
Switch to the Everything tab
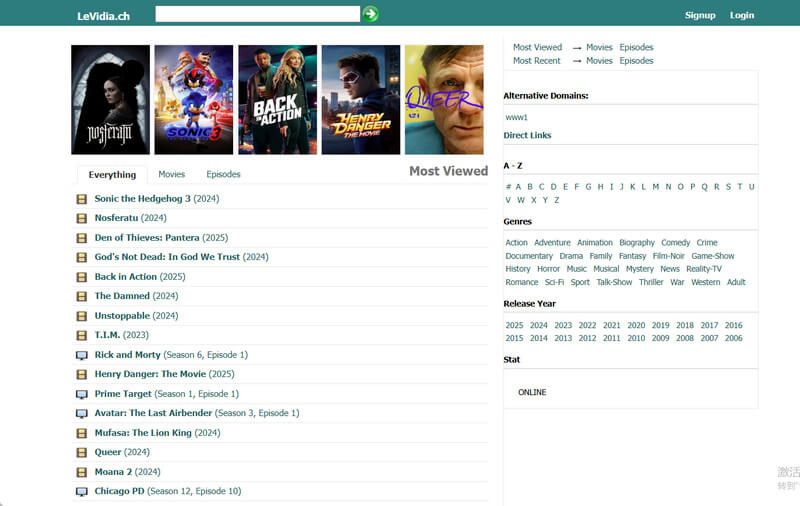(x=112, y=174)
